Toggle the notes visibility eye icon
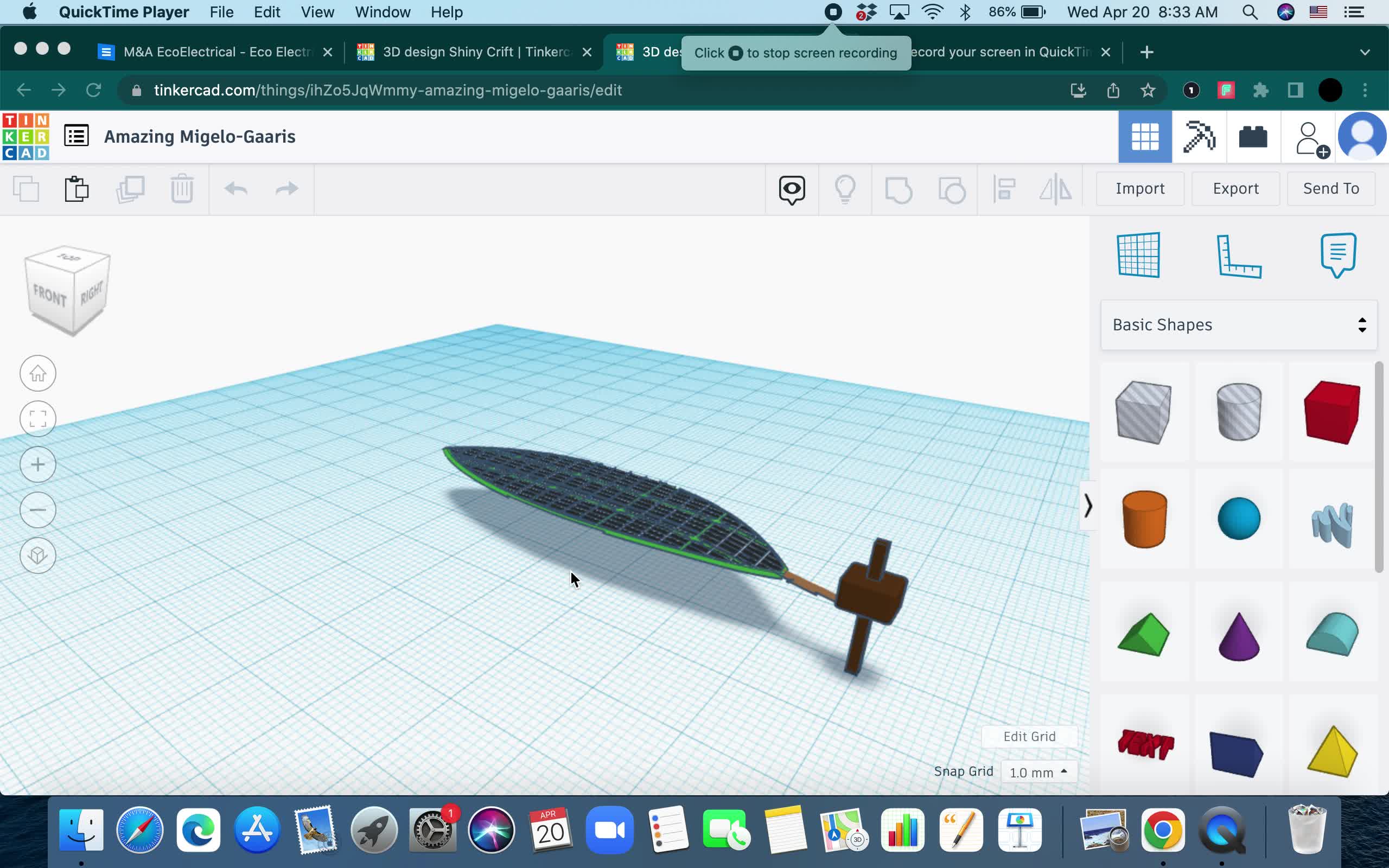Screen dimensions: 1389x868 [x=792, y=189]
